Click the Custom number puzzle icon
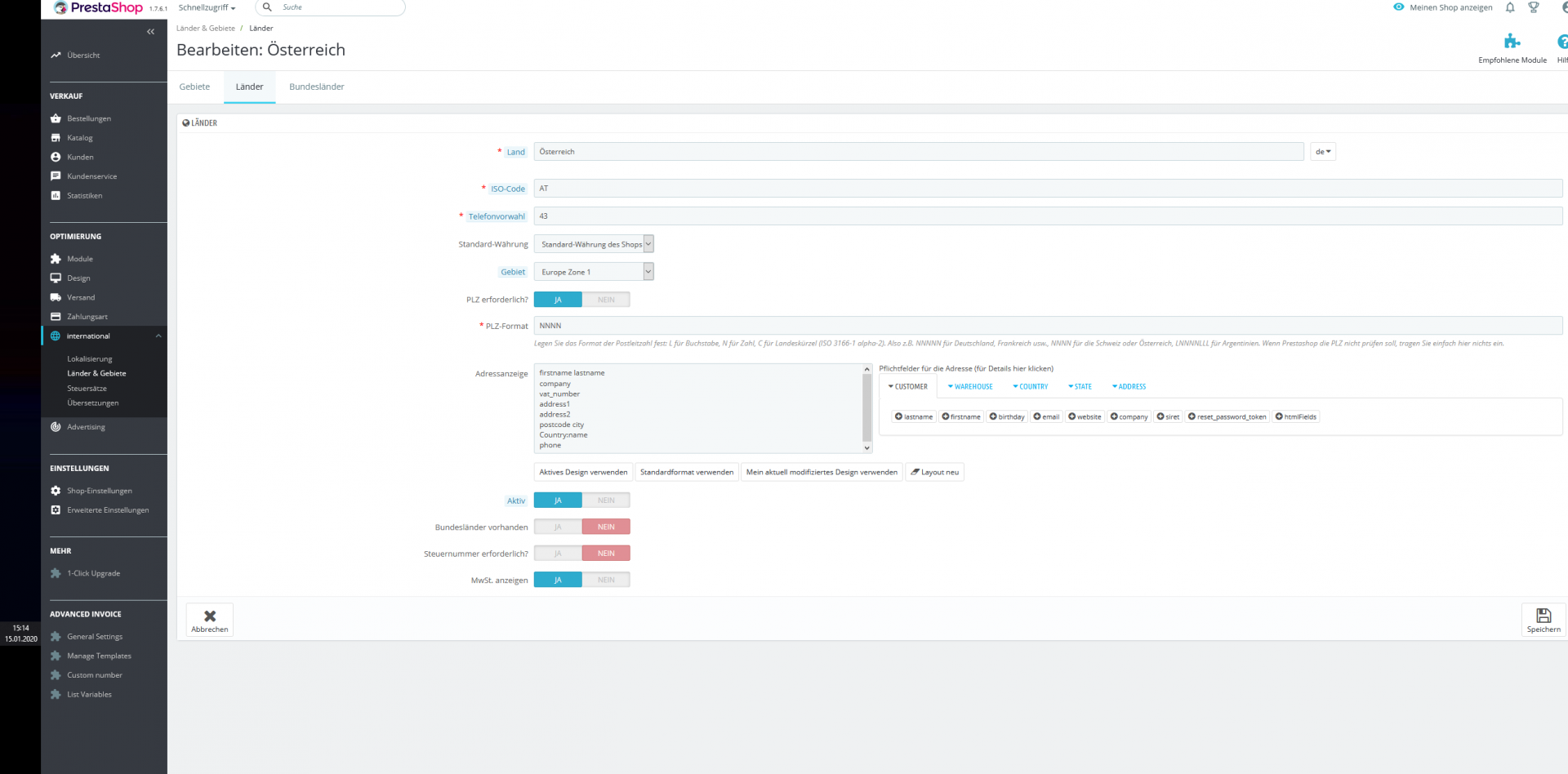 coord(56,675)
